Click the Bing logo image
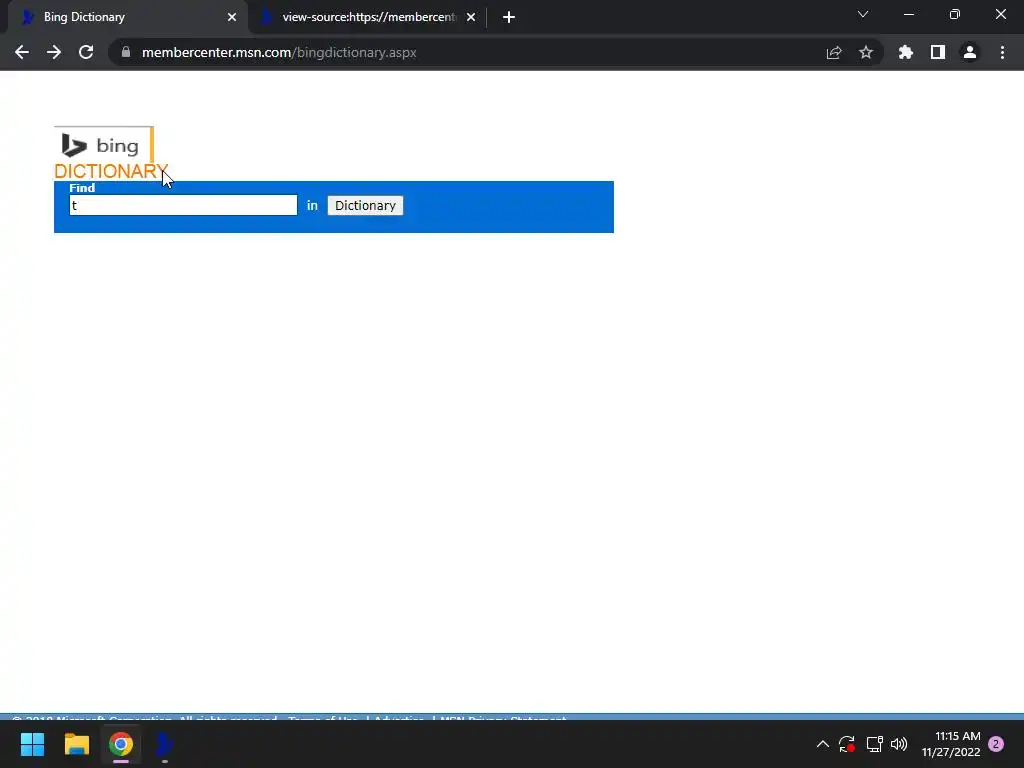 [x=104, y=145]
